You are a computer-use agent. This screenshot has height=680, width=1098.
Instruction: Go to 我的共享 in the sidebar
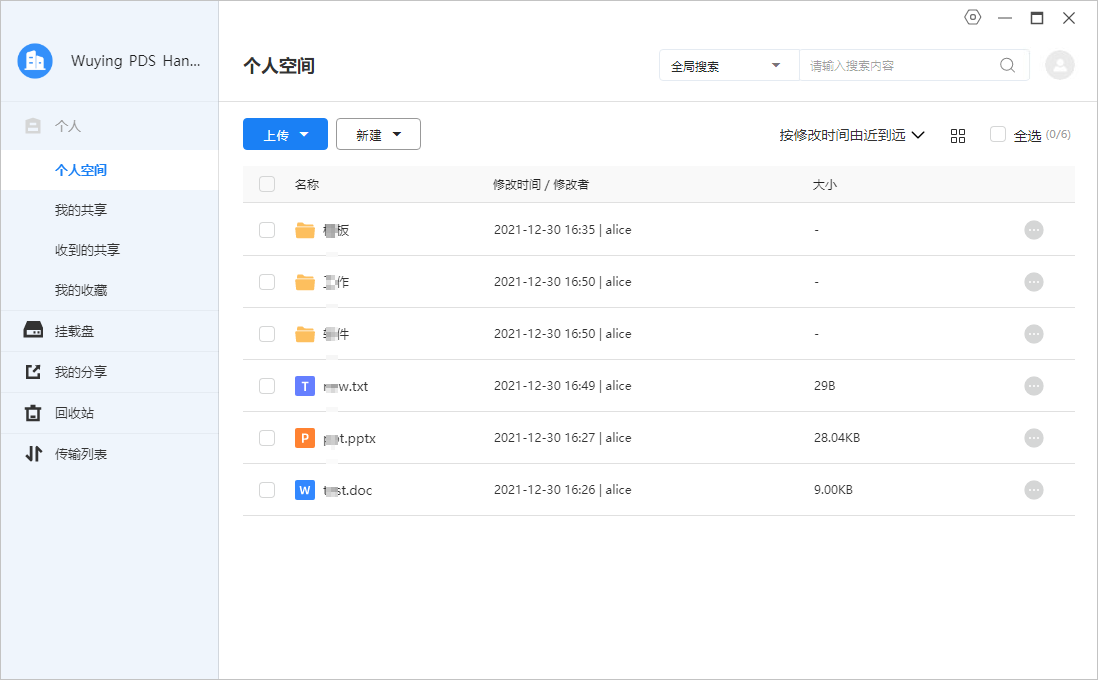pyautogui.click(x=81, y=210)
